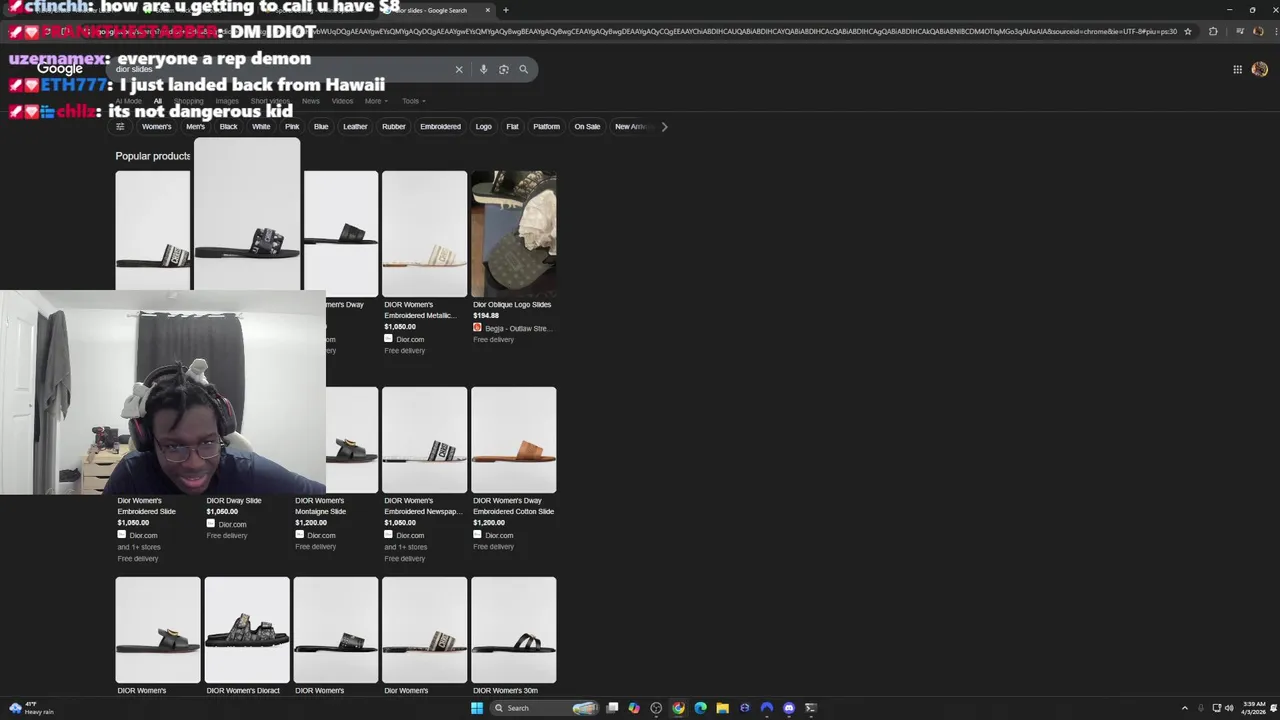This screenshot has width=1280, height=720.
Task: Open the Copilot icon on the taskbar
Action: 634,708
